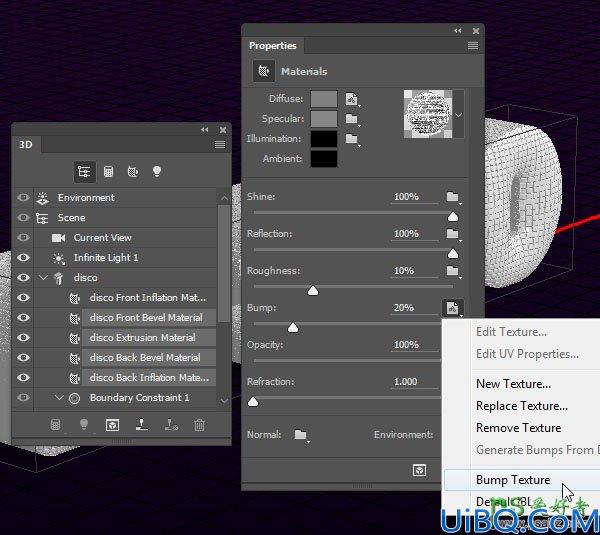Click the mesh calculator icon in 3D panel footer
The width and height of the screenshot is (600, 535).
pos(55,425)
